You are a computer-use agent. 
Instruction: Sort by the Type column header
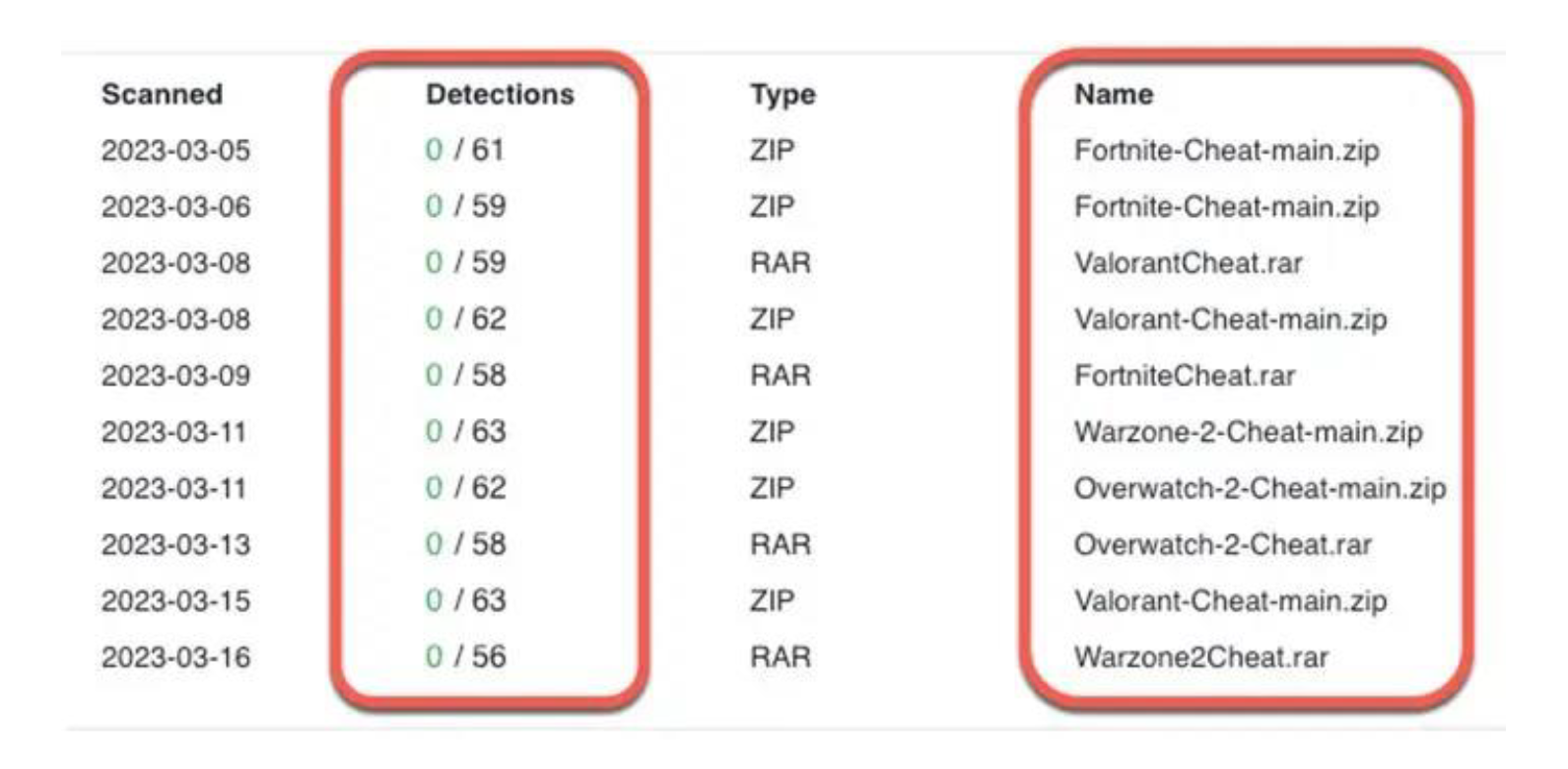coord(783,95)
